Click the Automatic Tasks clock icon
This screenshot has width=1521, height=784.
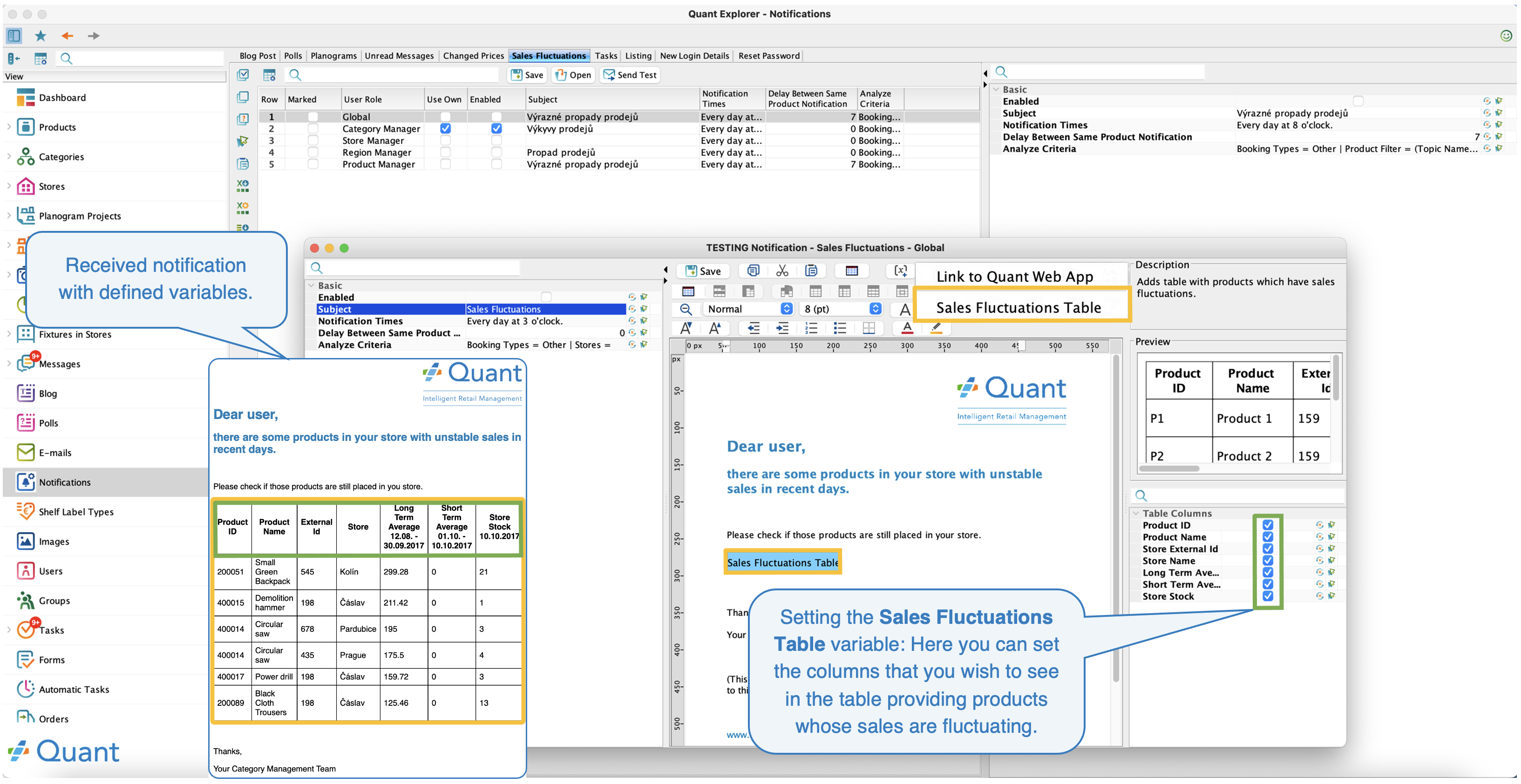point(26,689)
